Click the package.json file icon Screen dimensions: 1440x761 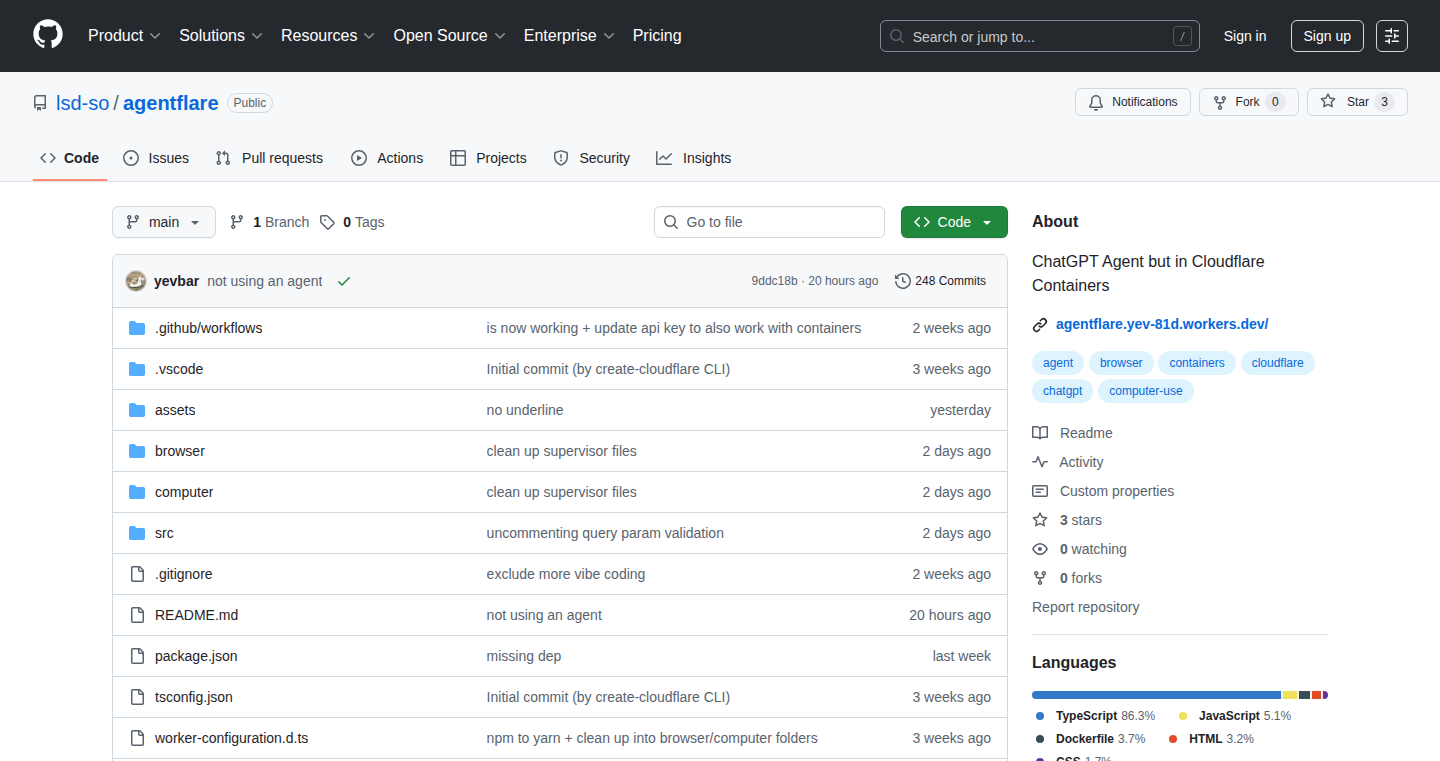point(137,656)
